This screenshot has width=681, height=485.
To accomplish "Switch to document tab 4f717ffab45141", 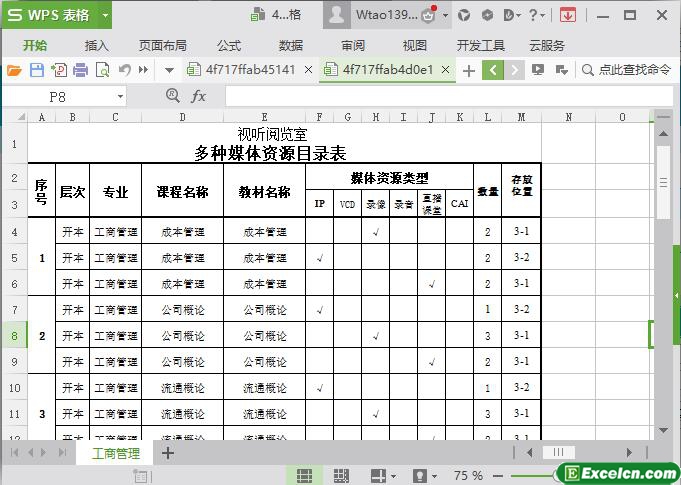I will pyautogui.click(x=241, y=69).
